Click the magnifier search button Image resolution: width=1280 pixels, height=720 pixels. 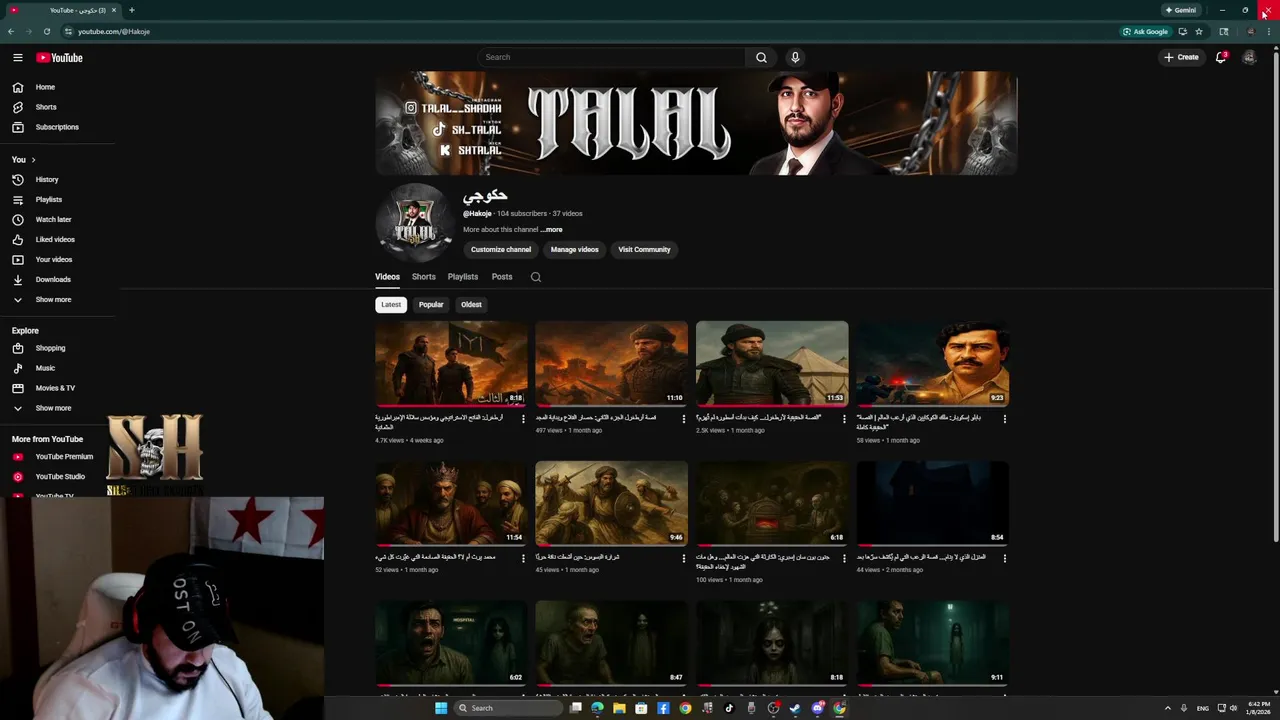click(761, 57)
